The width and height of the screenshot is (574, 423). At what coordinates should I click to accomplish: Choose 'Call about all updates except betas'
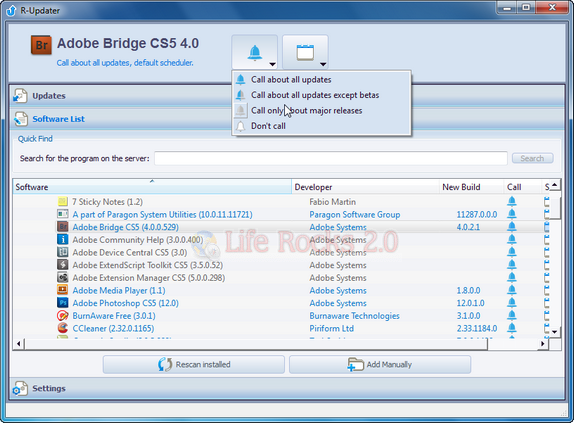[321, 95]
